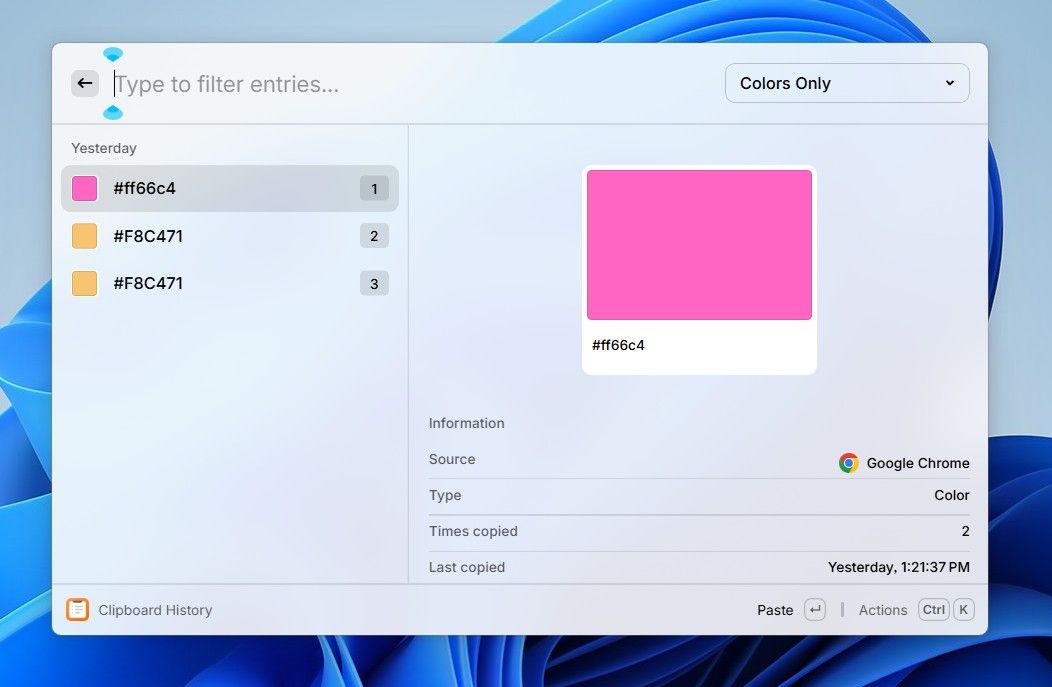This screenshot has height=687, width=1052.
Task: Click the Clipboard History icon in the footer
Action: pos(78,609)
